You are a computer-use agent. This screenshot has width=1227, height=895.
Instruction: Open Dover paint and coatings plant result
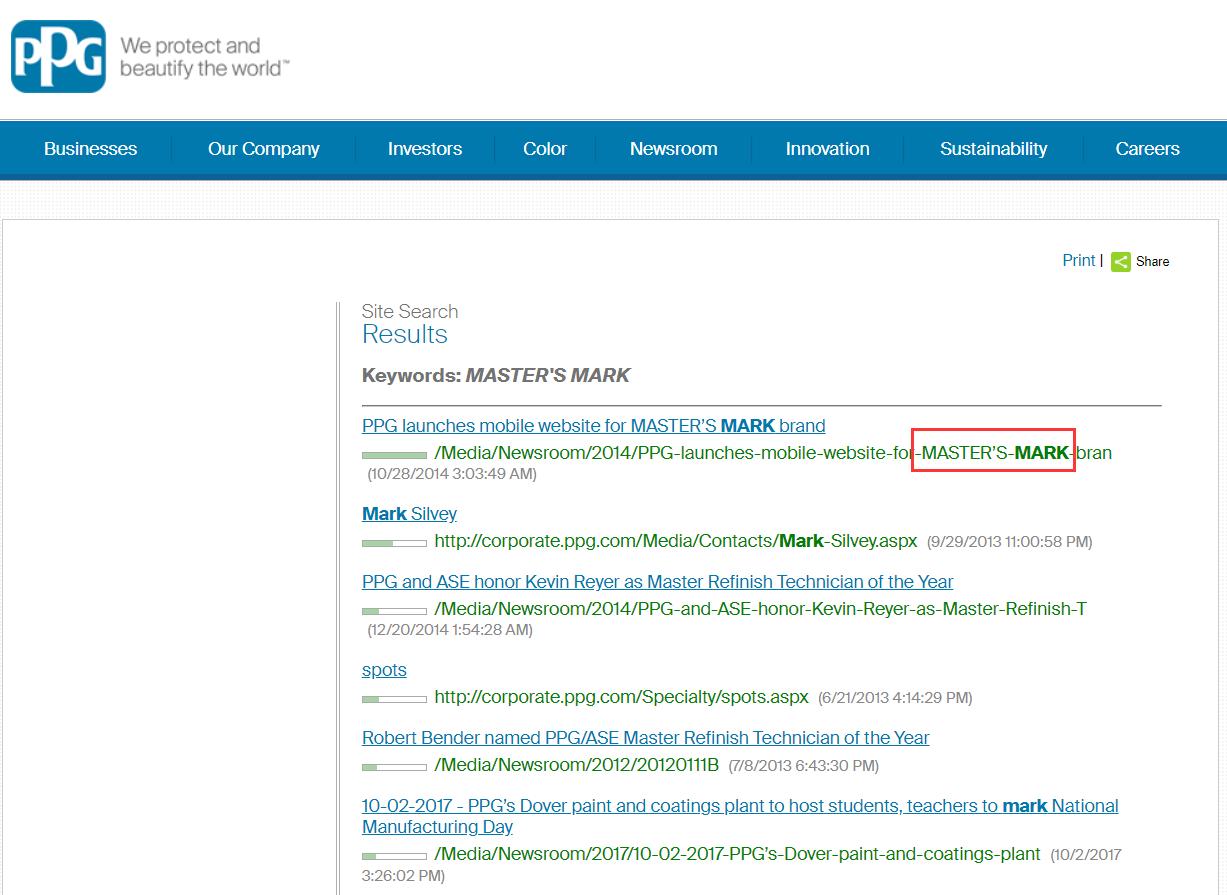pos(740,816)
